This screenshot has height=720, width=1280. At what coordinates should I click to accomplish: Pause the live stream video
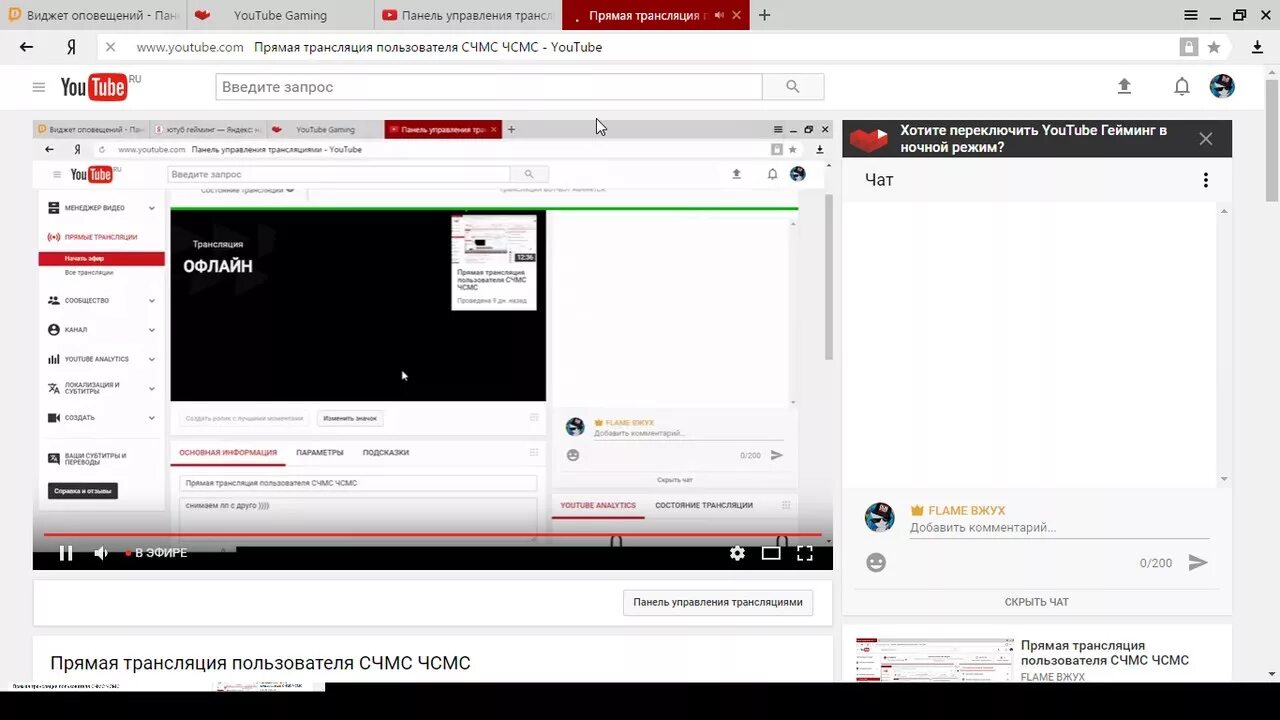click(x=66, y=553)
